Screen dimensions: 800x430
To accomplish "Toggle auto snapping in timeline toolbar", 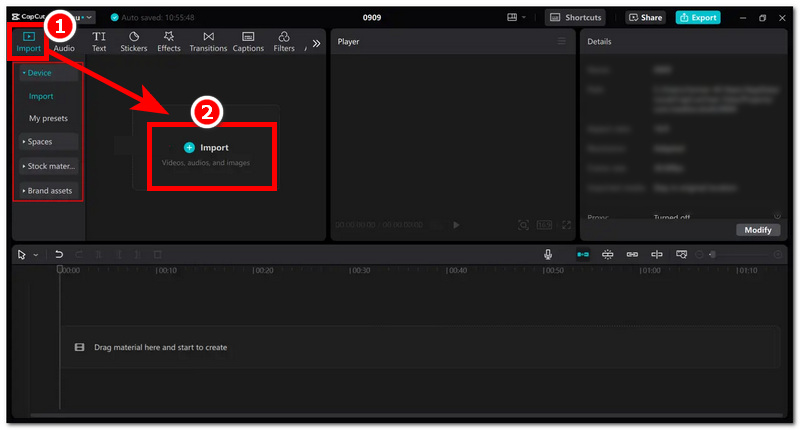I will tap(607, 255).
